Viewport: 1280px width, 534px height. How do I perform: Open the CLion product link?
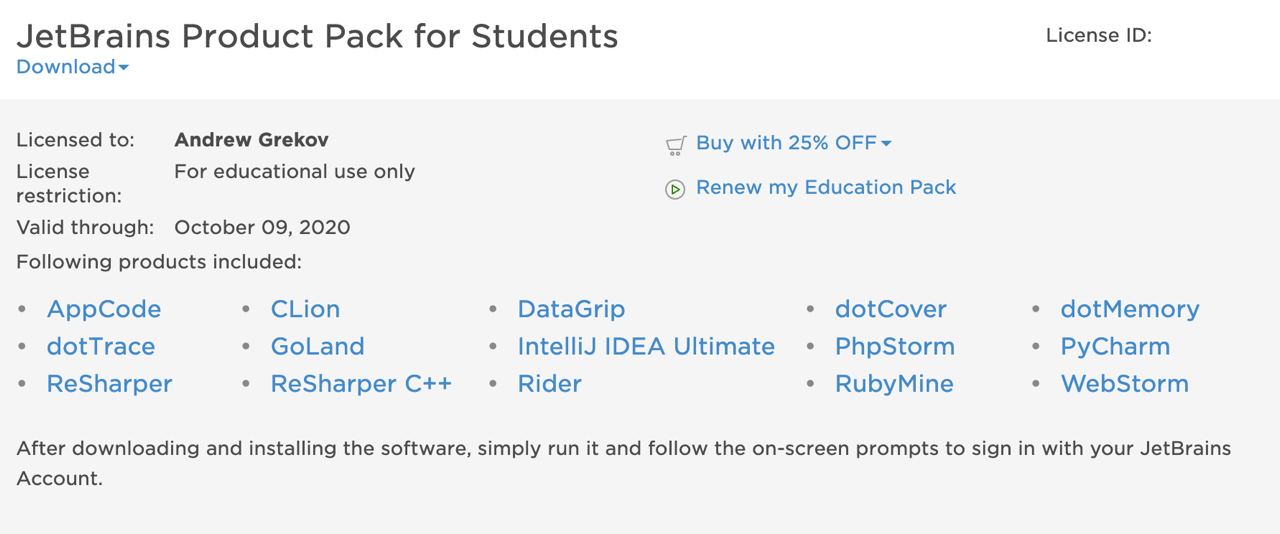(x=305, y=309)
